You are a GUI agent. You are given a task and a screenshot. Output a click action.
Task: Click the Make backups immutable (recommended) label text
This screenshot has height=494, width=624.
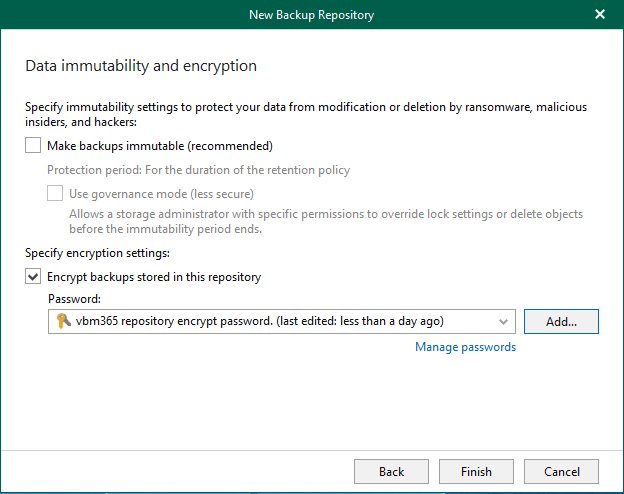click(160, 146)
